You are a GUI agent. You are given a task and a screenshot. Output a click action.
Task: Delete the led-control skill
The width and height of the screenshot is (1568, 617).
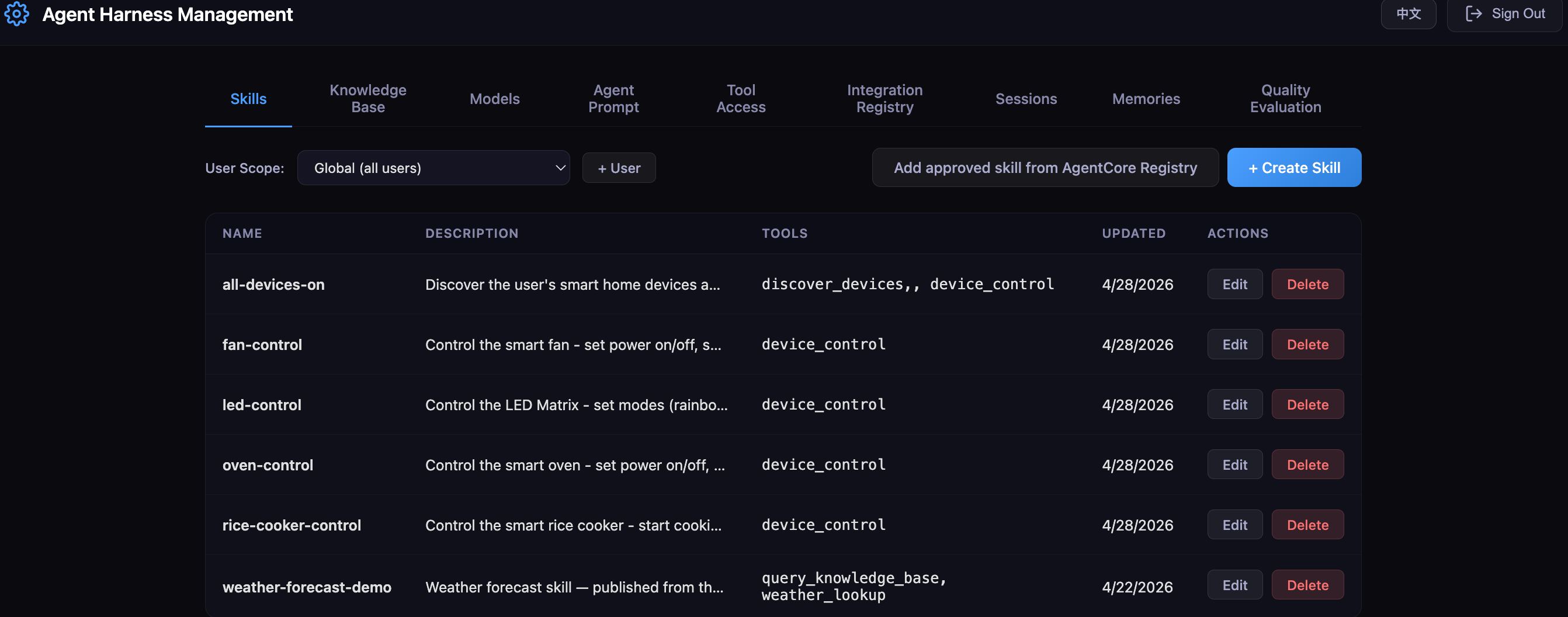point(1307,405)
